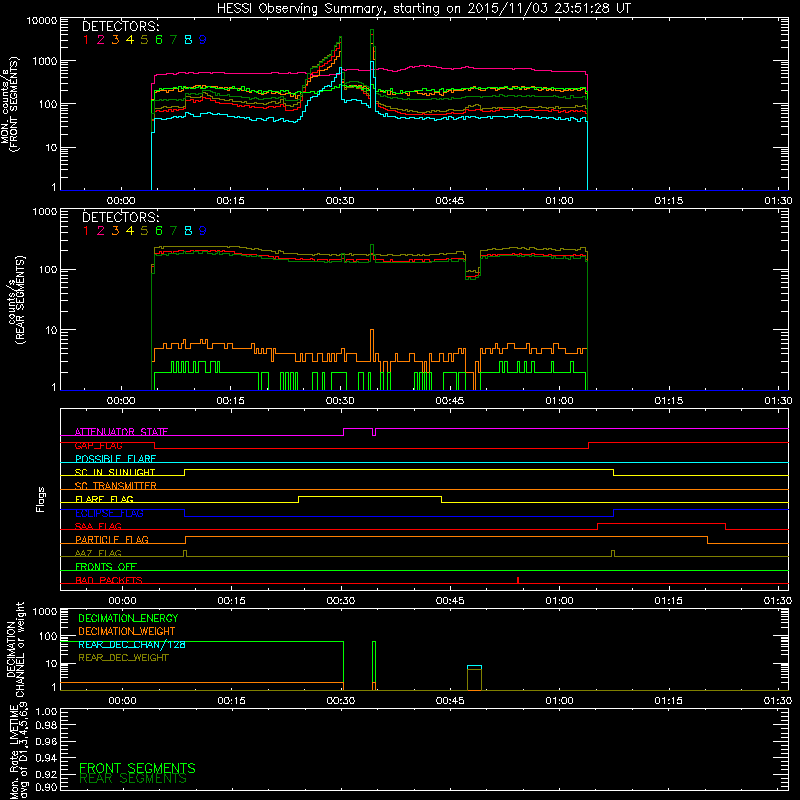Click the FRONTS_OFF flag label
Viewport: 800px width, 800px height.
point(106,566)
